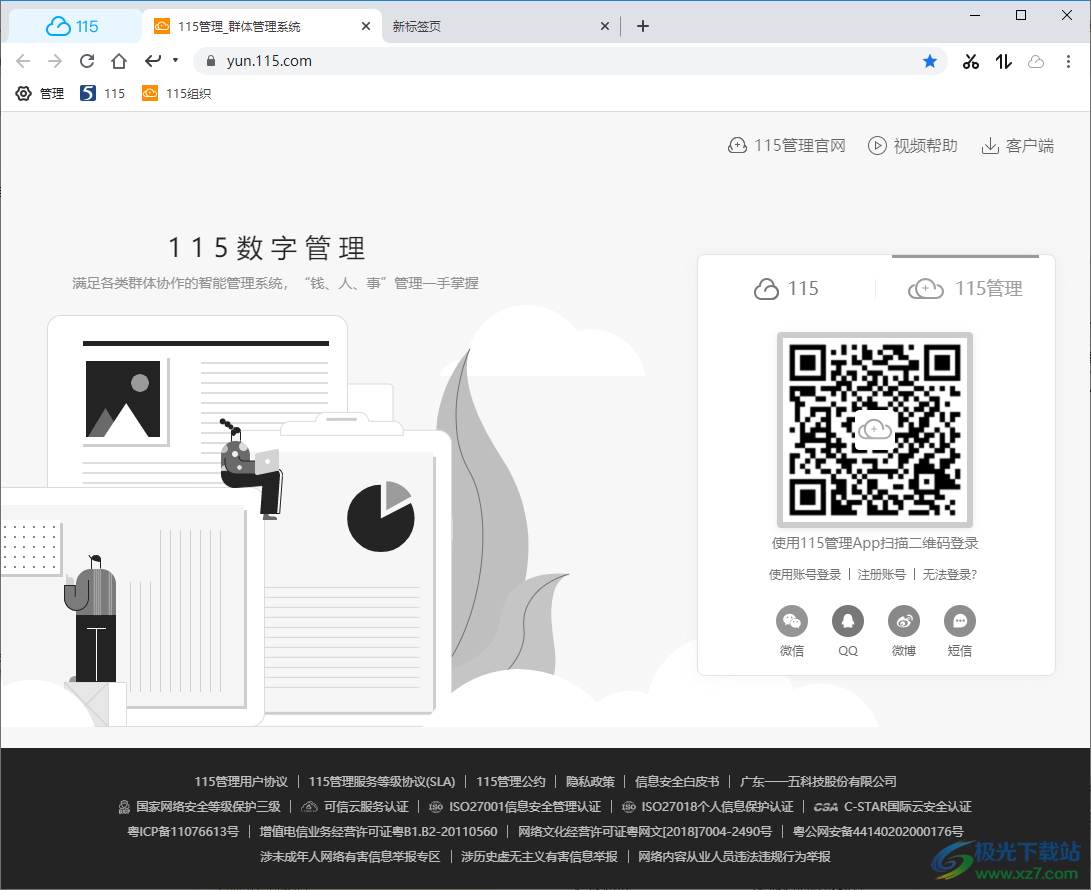Select the 115管理_群体管理系统 tab
The width and height of the screenshot is (1091, 890).
coord(262,26)
